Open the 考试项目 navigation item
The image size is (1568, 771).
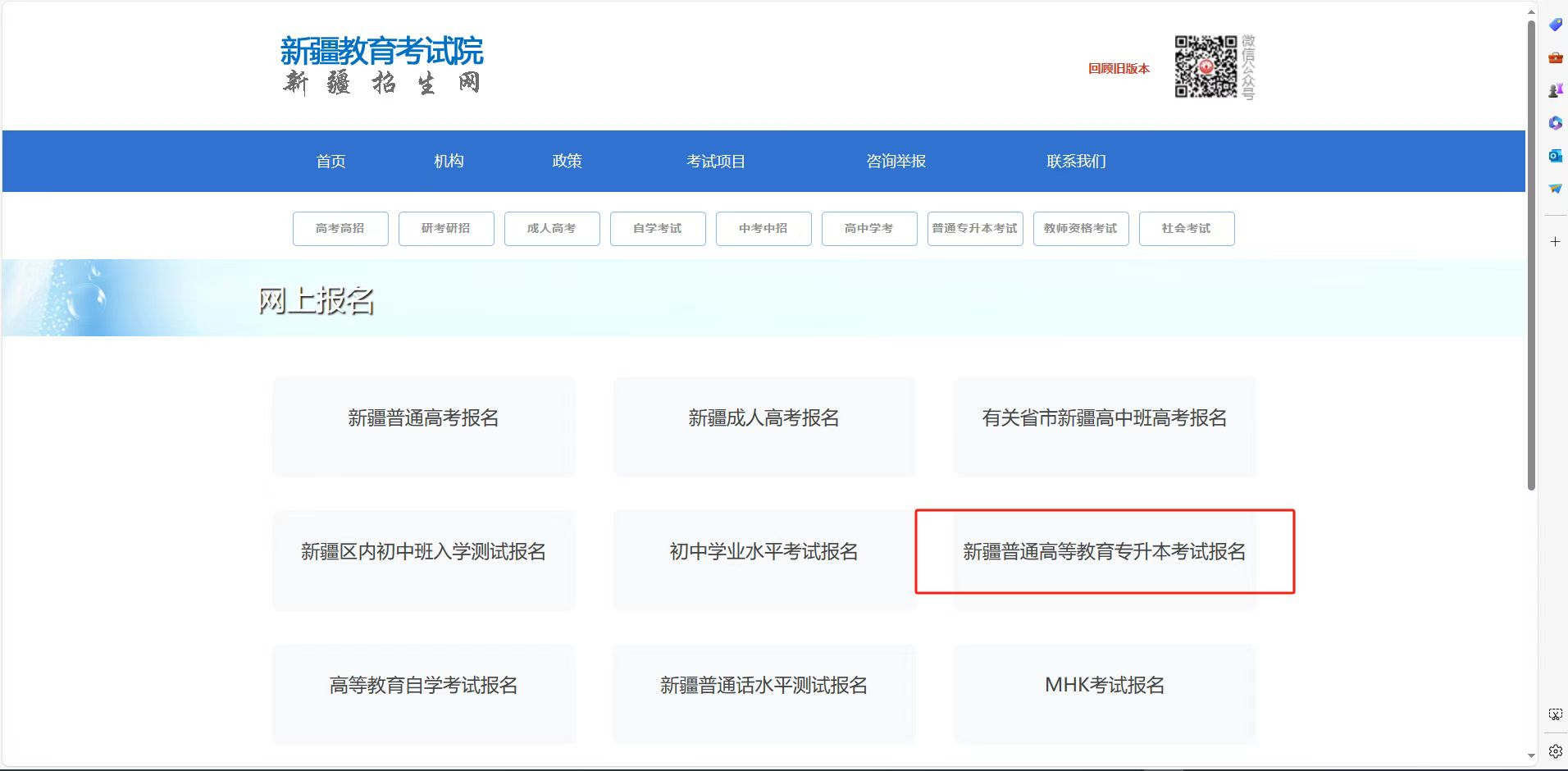[716, 162]
